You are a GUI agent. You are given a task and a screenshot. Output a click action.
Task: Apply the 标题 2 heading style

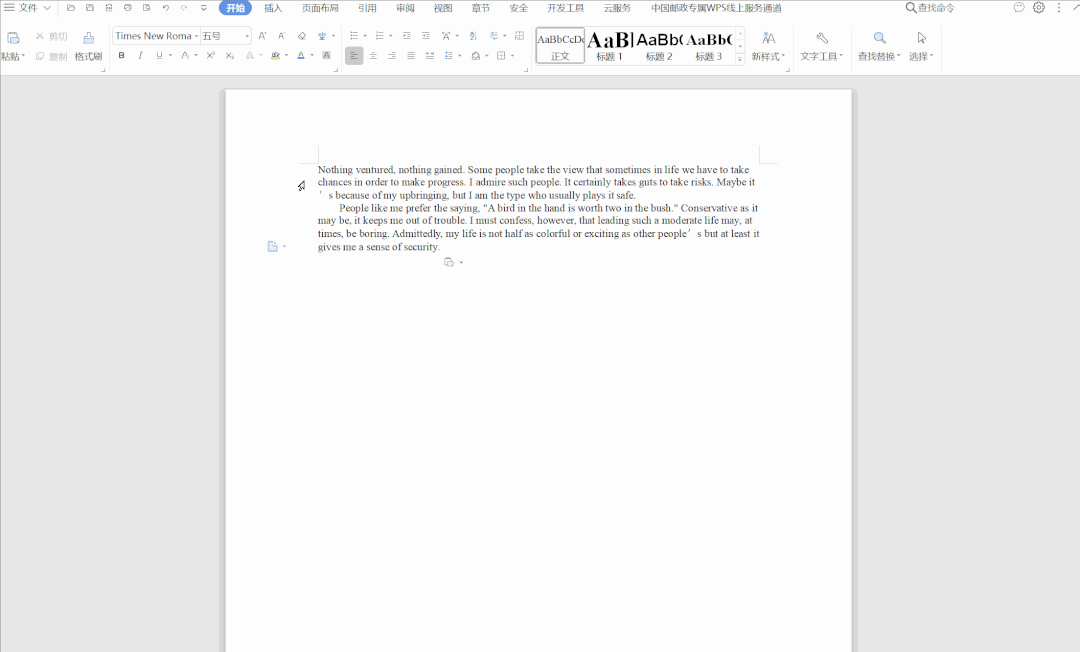659,46
